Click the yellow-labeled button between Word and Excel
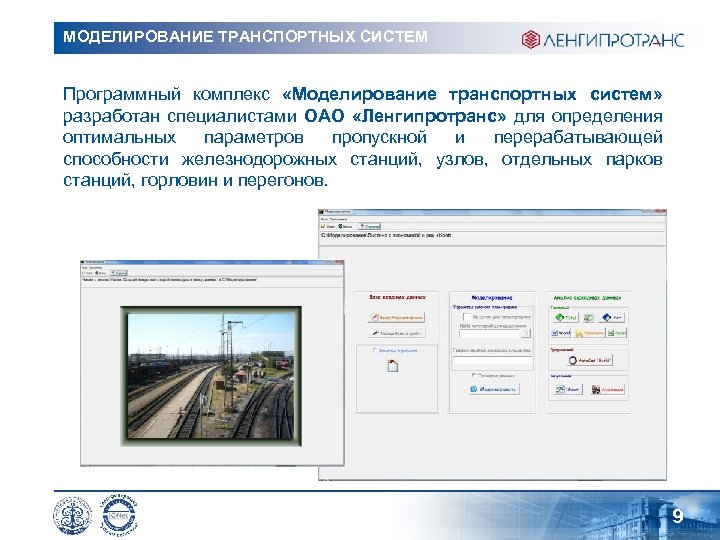Viewport: 720px width, 540px height. 589,333
